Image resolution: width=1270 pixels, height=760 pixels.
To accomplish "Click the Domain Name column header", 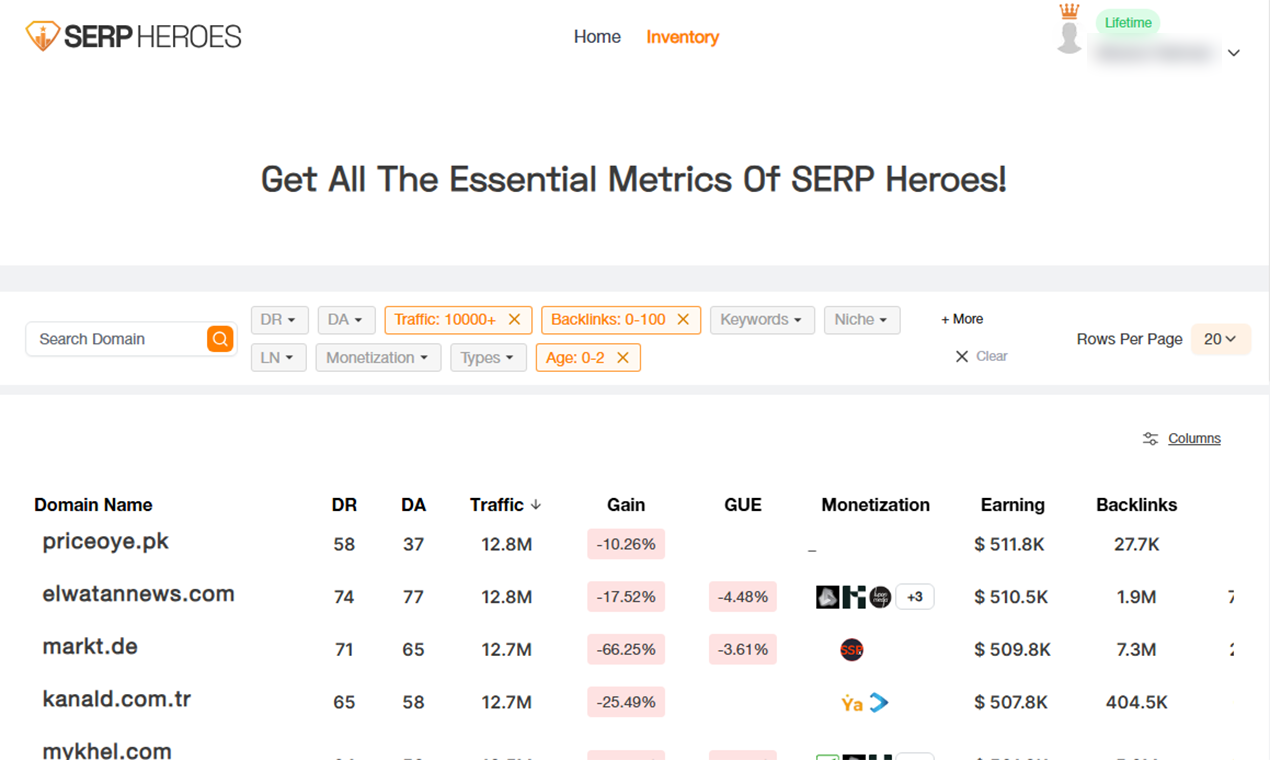I will point(93,505).
